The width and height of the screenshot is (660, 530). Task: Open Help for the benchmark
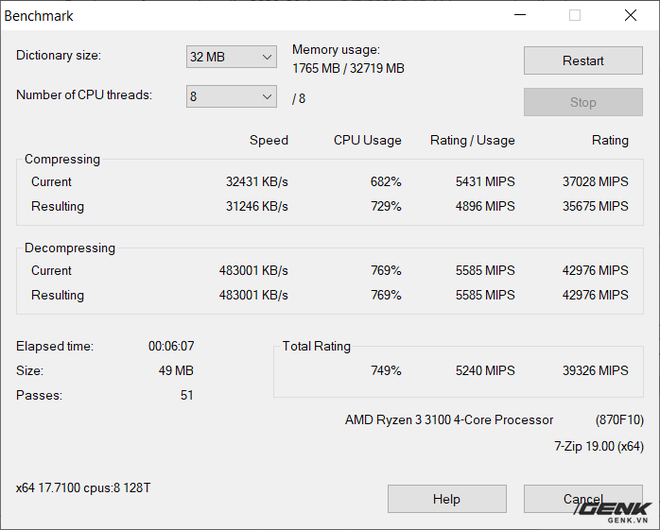[x=446, y=499]
